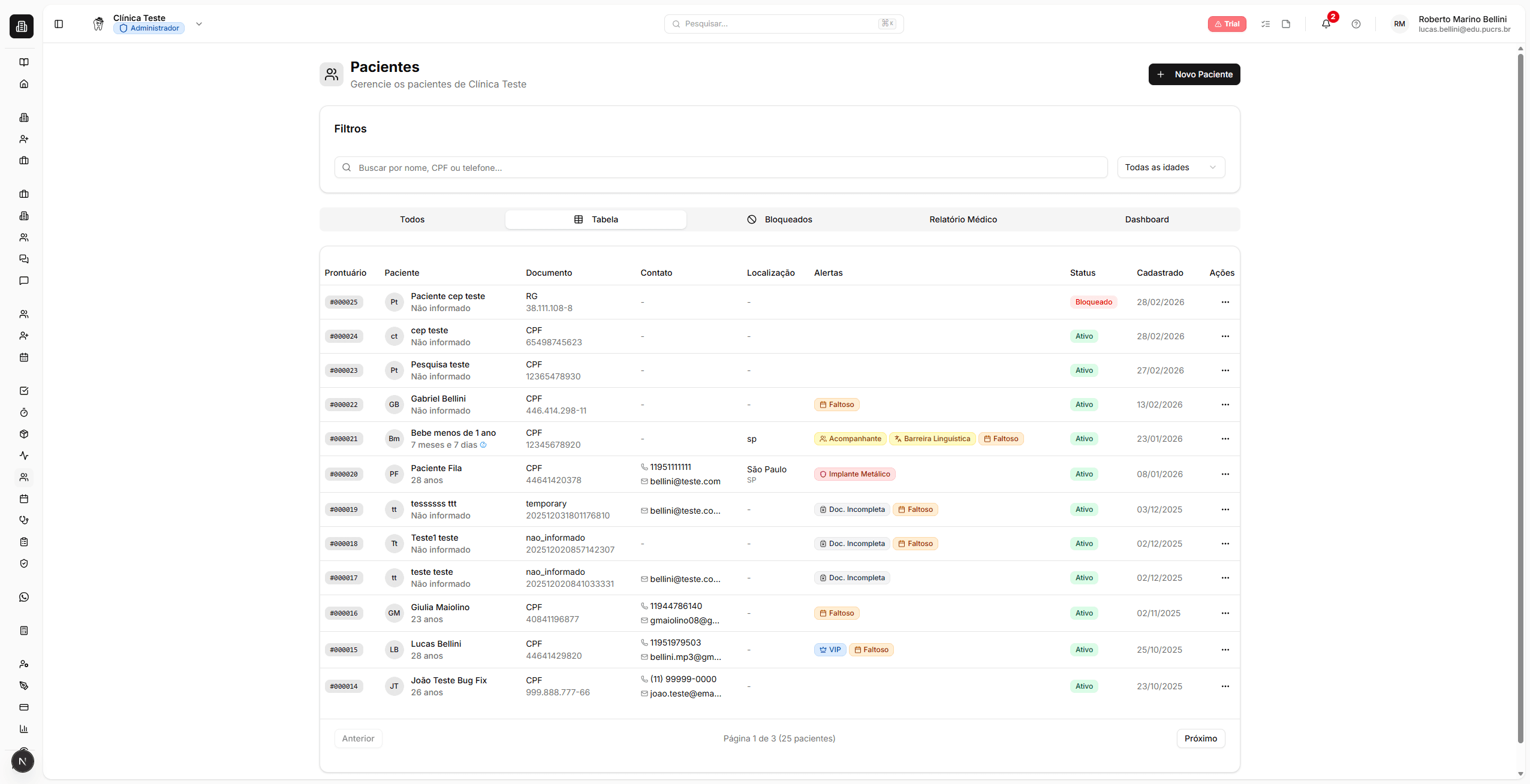Open the Todas as idades dropdown
1530x784 pixels.
(x=1170, y=167)
